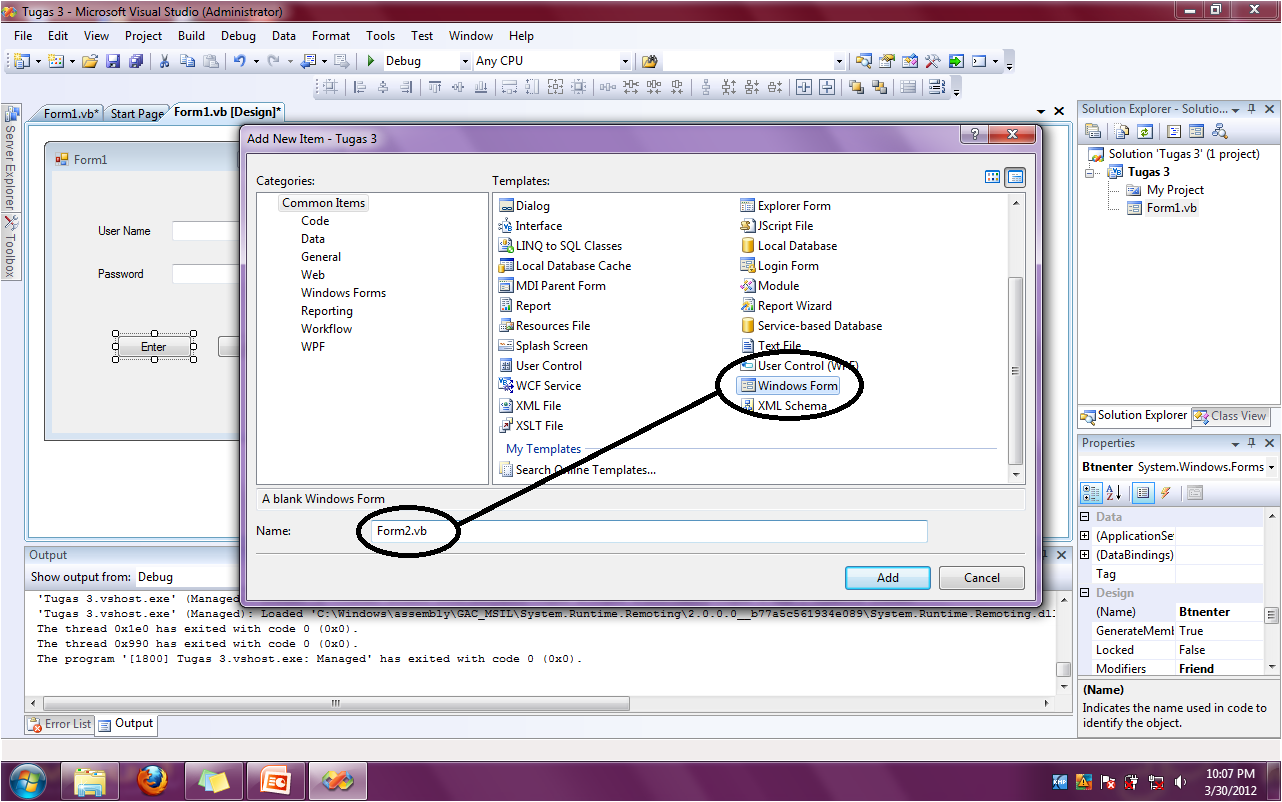Expand the (ApplicationSettings) property
The image size is (1282, 802).
(1086, 536)
